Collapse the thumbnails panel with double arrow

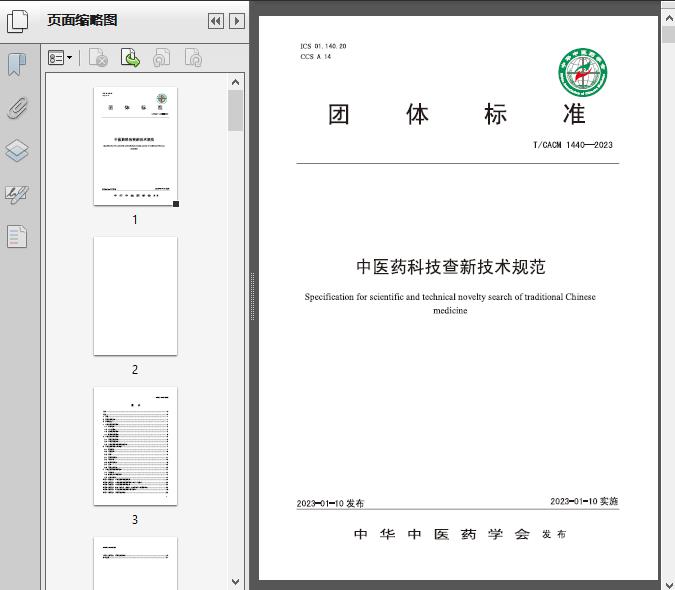point(215,21)
